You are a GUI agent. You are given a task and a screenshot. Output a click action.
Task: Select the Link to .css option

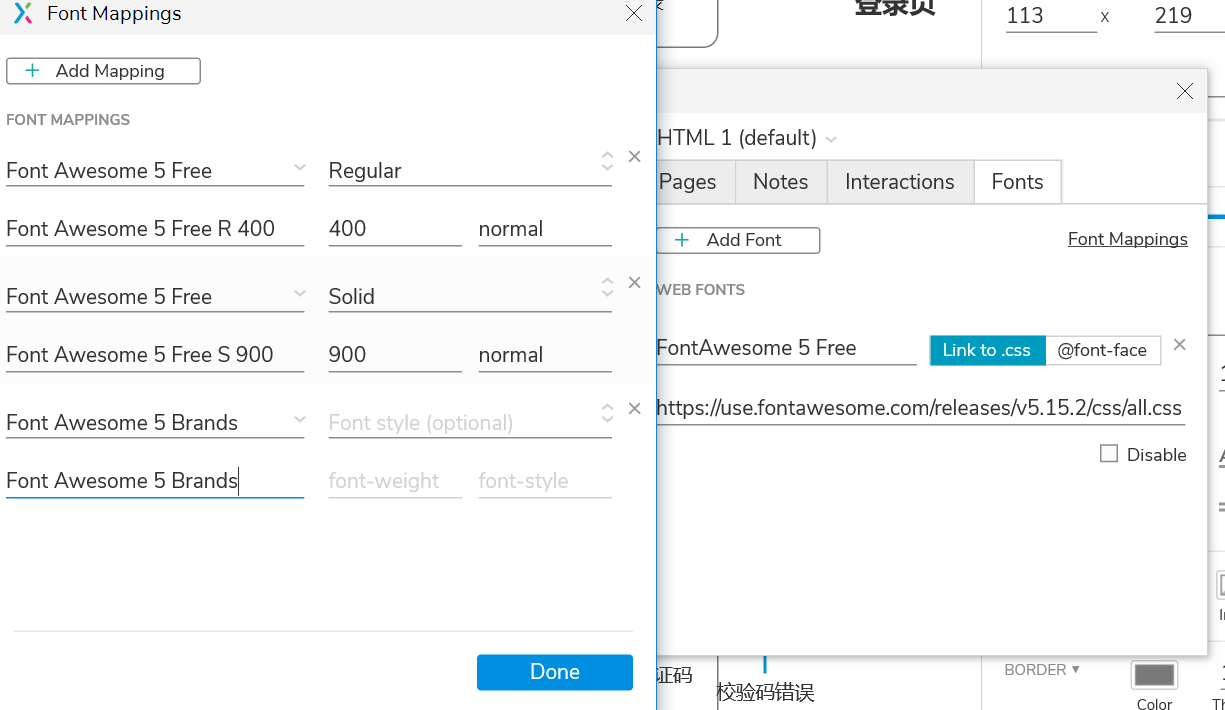(986, 350)
